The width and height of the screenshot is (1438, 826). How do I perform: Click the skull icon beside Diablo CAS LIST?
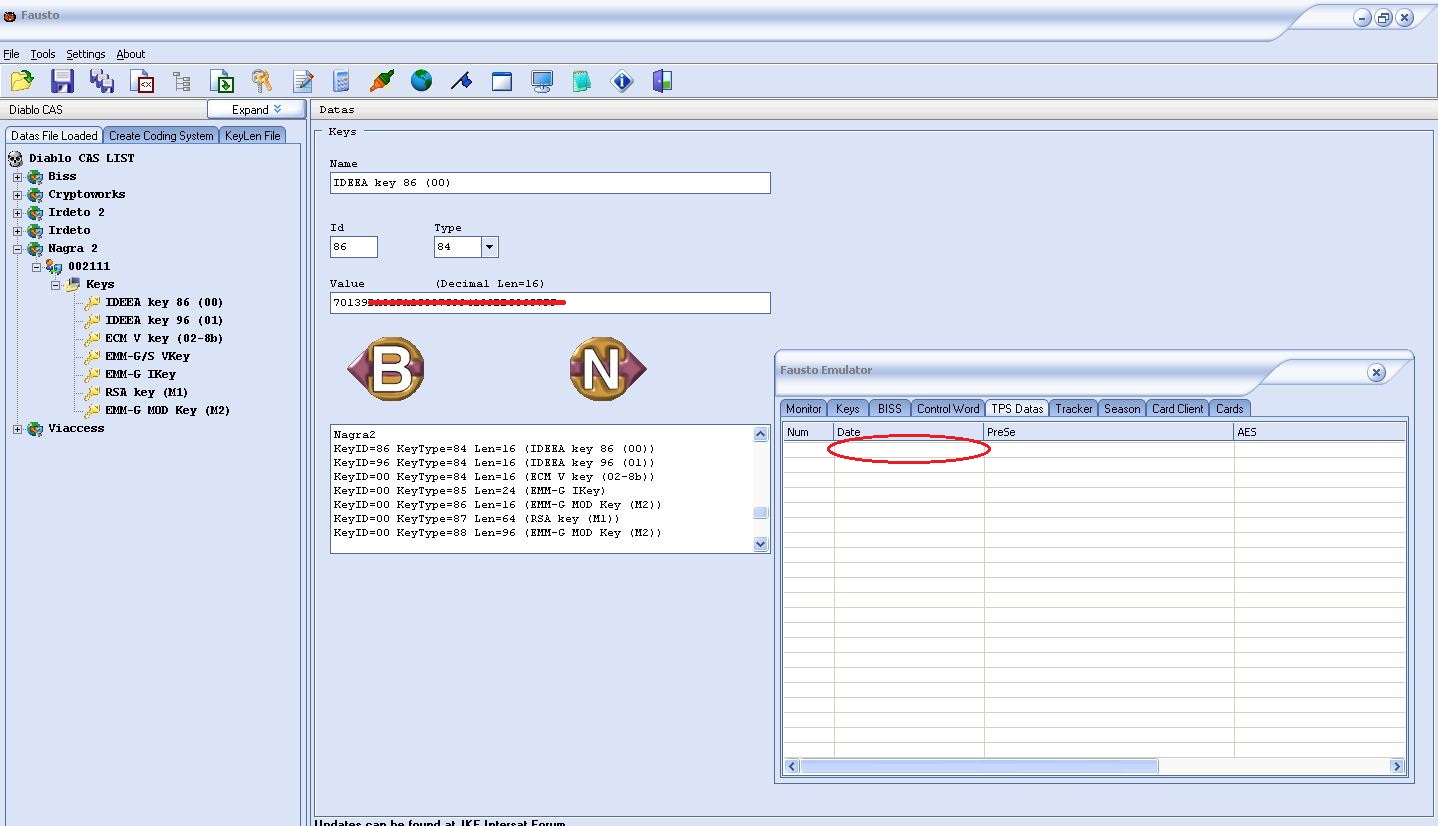(x=15, y=158)
